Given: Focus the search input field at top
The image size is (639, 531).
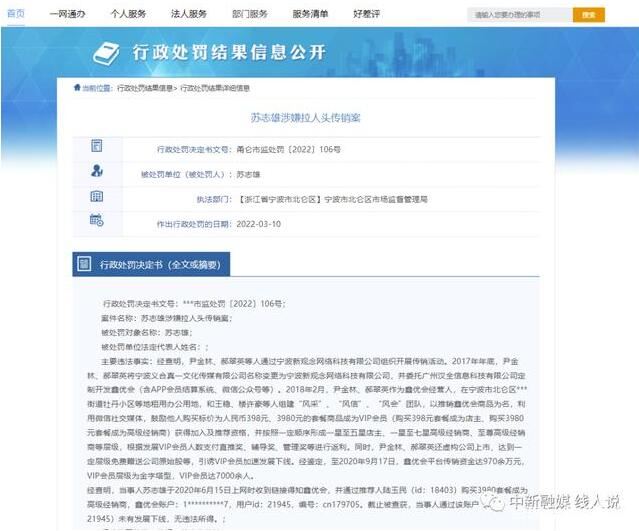Looking at the screenshot, I should [520, 15].
